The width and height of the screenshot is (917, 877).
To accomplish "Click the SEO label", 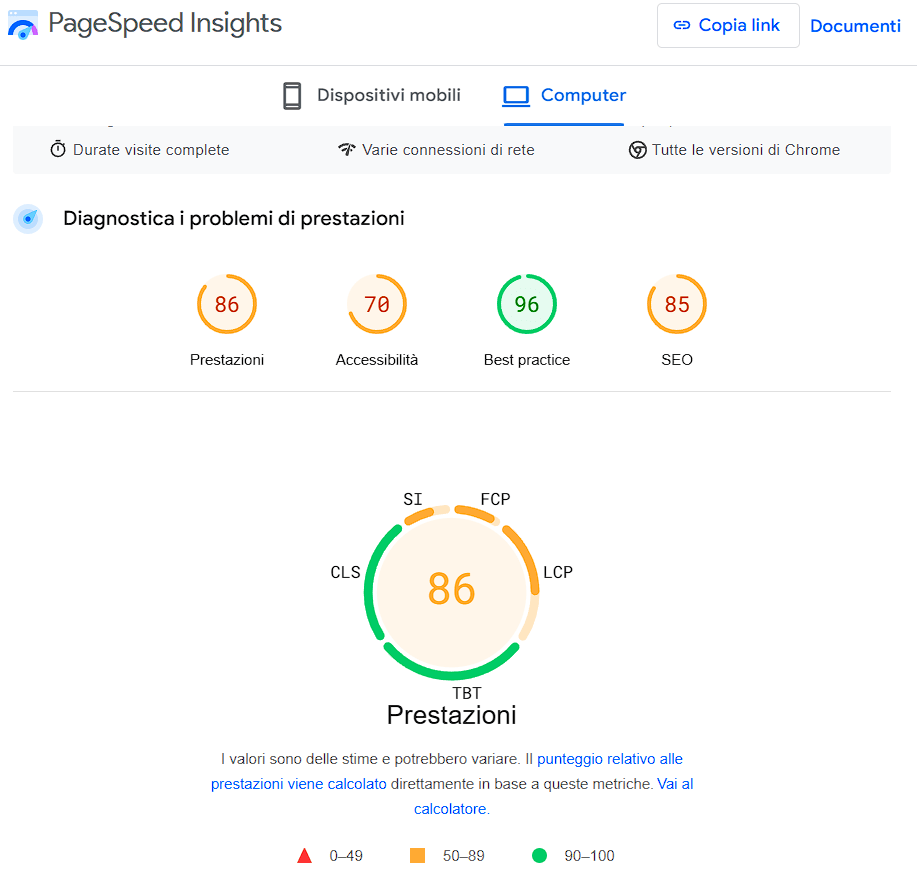I will click(677, 360).
